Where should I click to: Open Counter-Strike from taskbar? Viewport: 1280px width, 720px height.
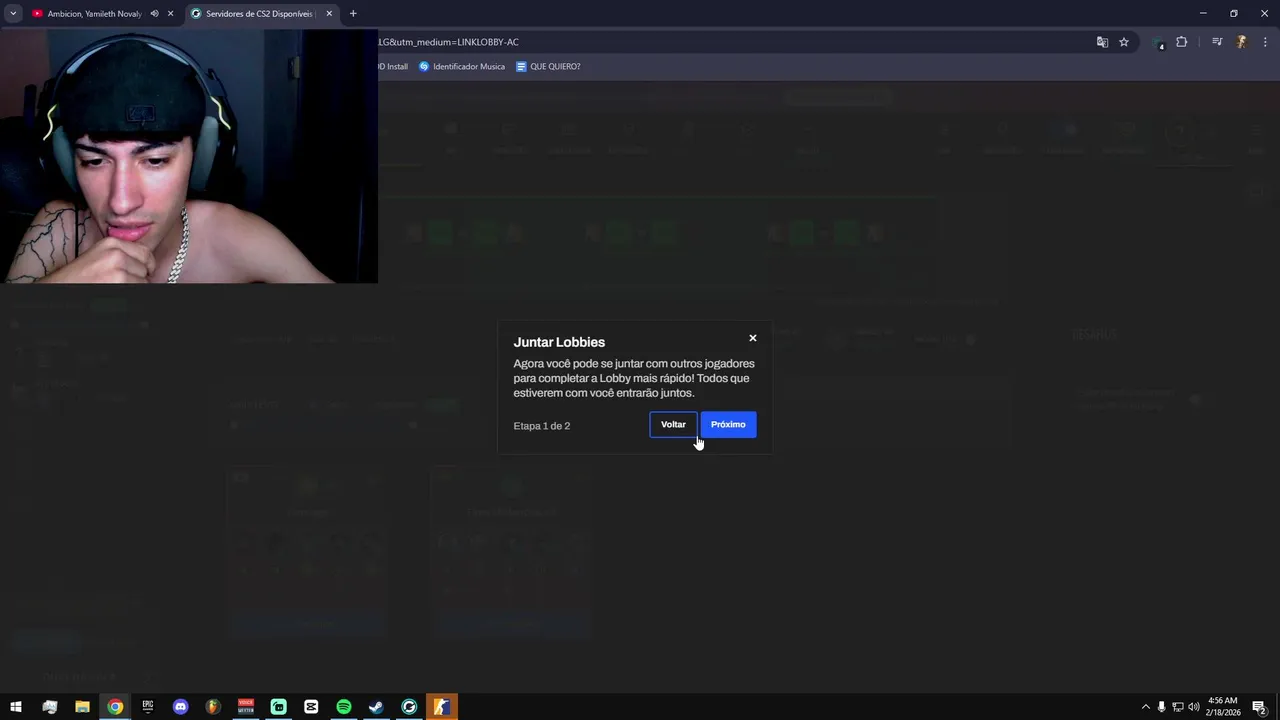click(441, 707)
